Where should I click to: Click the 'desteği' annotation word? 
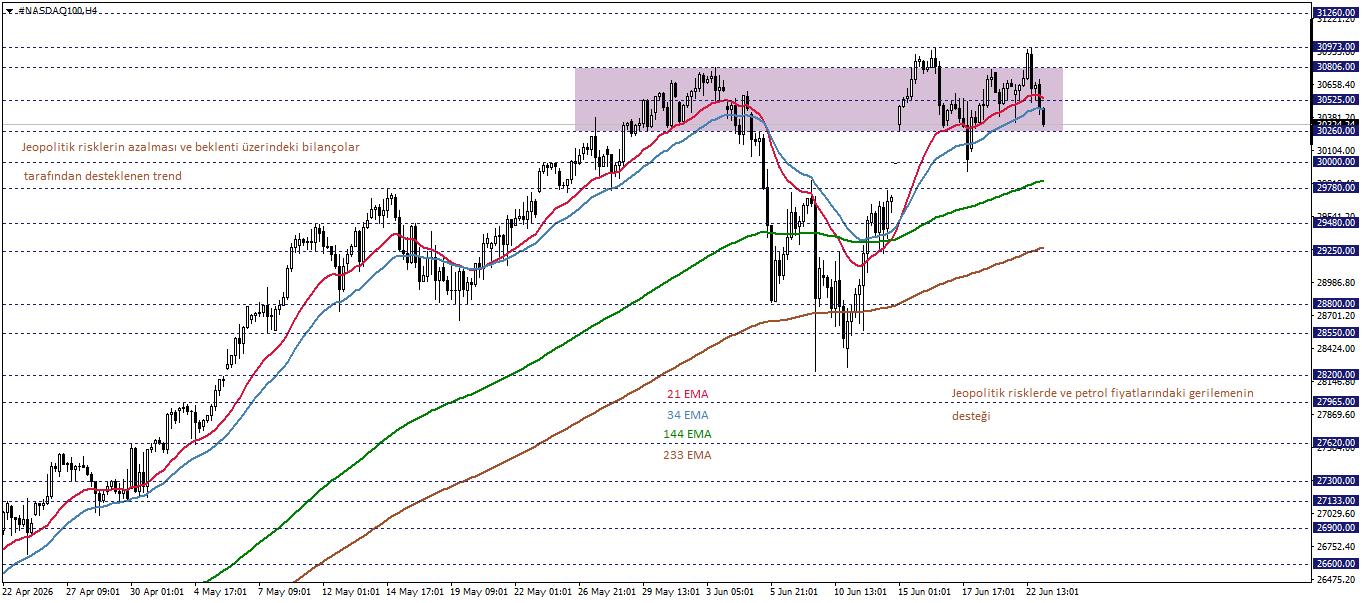(x=970, y=416)
